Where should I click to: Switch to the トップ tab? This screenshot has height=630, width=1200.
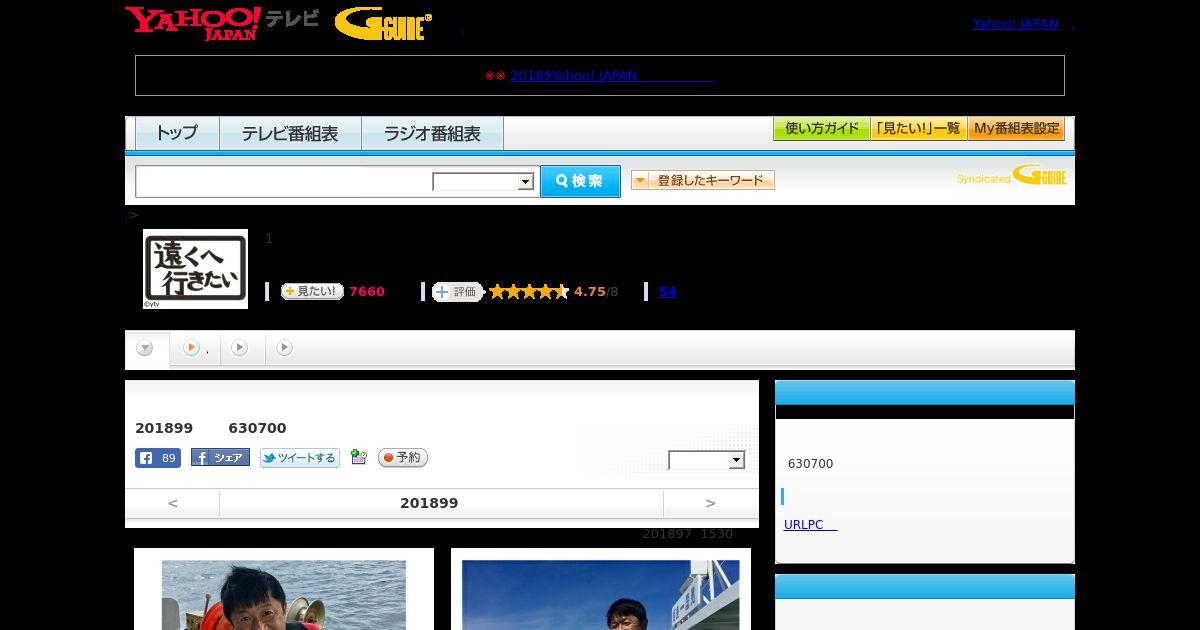[177, 133]
